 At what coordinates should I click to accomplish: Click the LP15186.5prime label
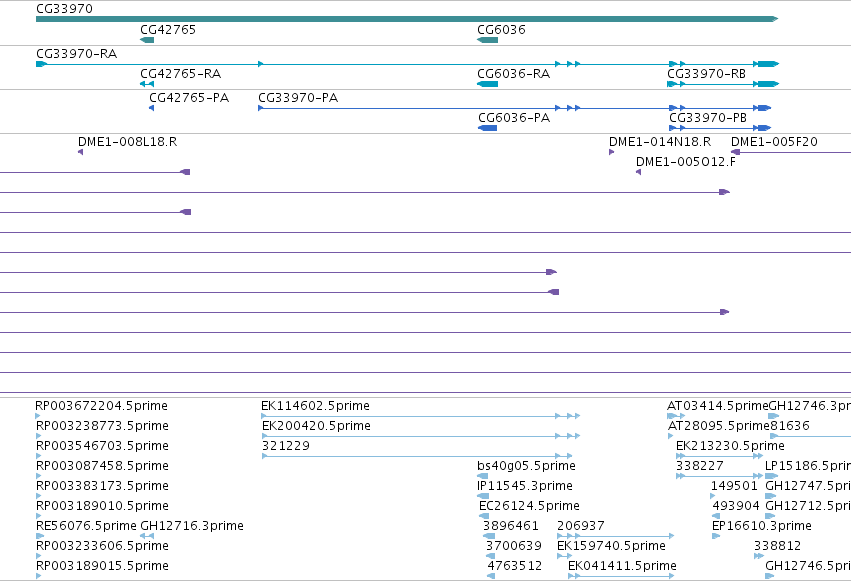click(x=808, y=467)
